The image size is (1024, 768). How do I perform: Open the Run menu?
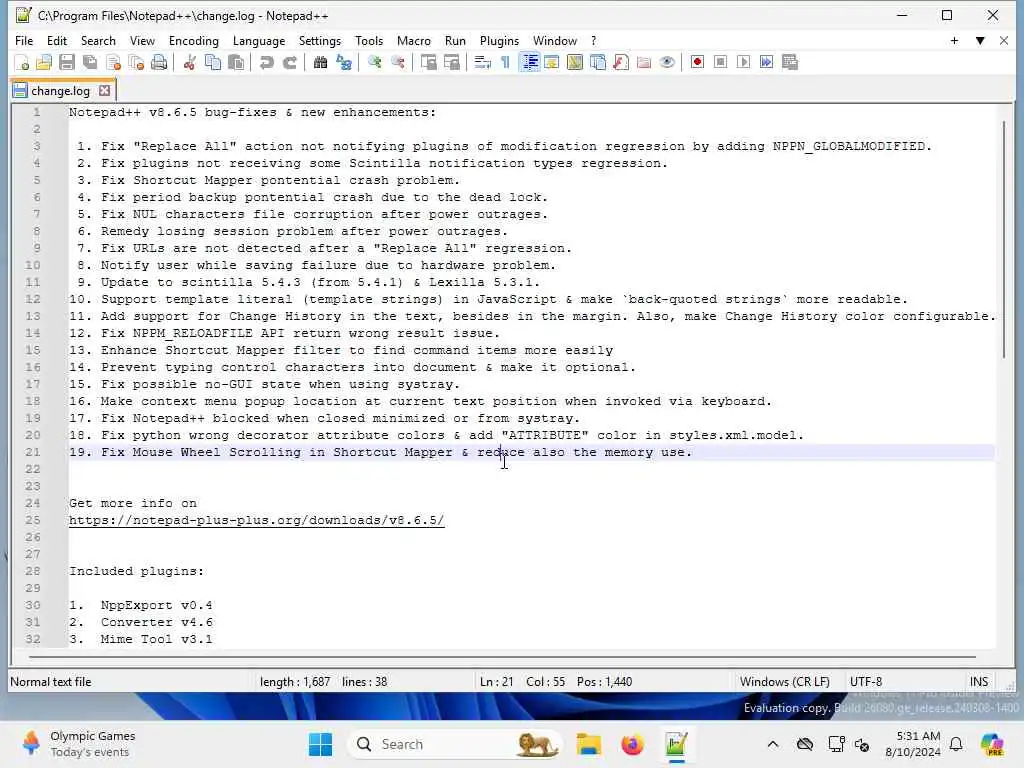point(455,40)
